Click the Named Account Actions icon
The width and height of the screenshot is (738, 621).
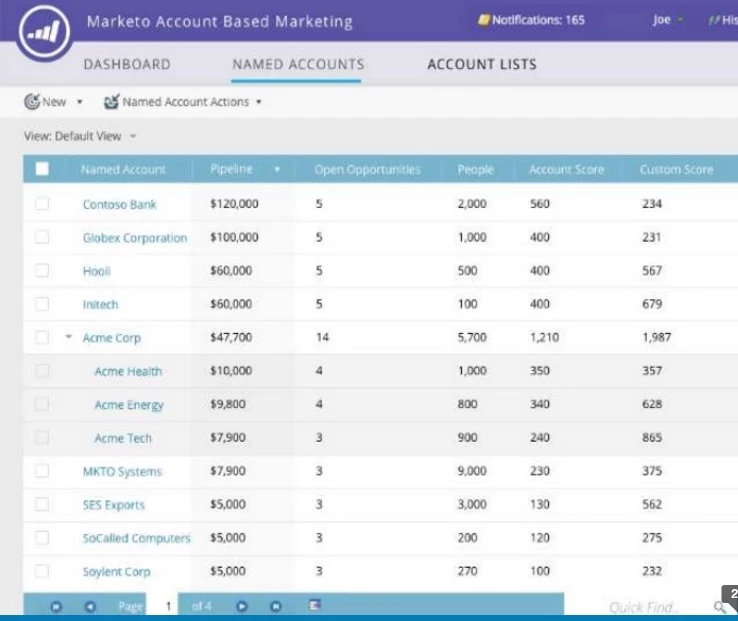coord(112,101)
